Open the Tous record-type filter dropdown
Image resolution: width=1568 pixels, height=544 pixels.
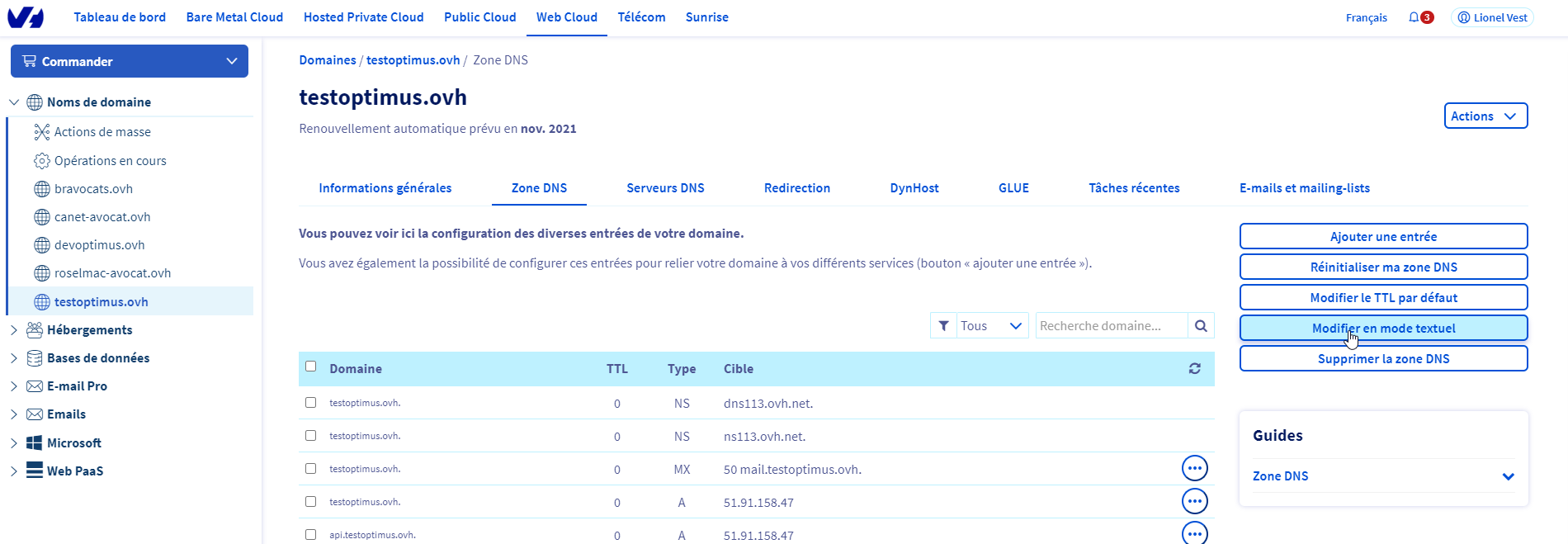point(991,326)
